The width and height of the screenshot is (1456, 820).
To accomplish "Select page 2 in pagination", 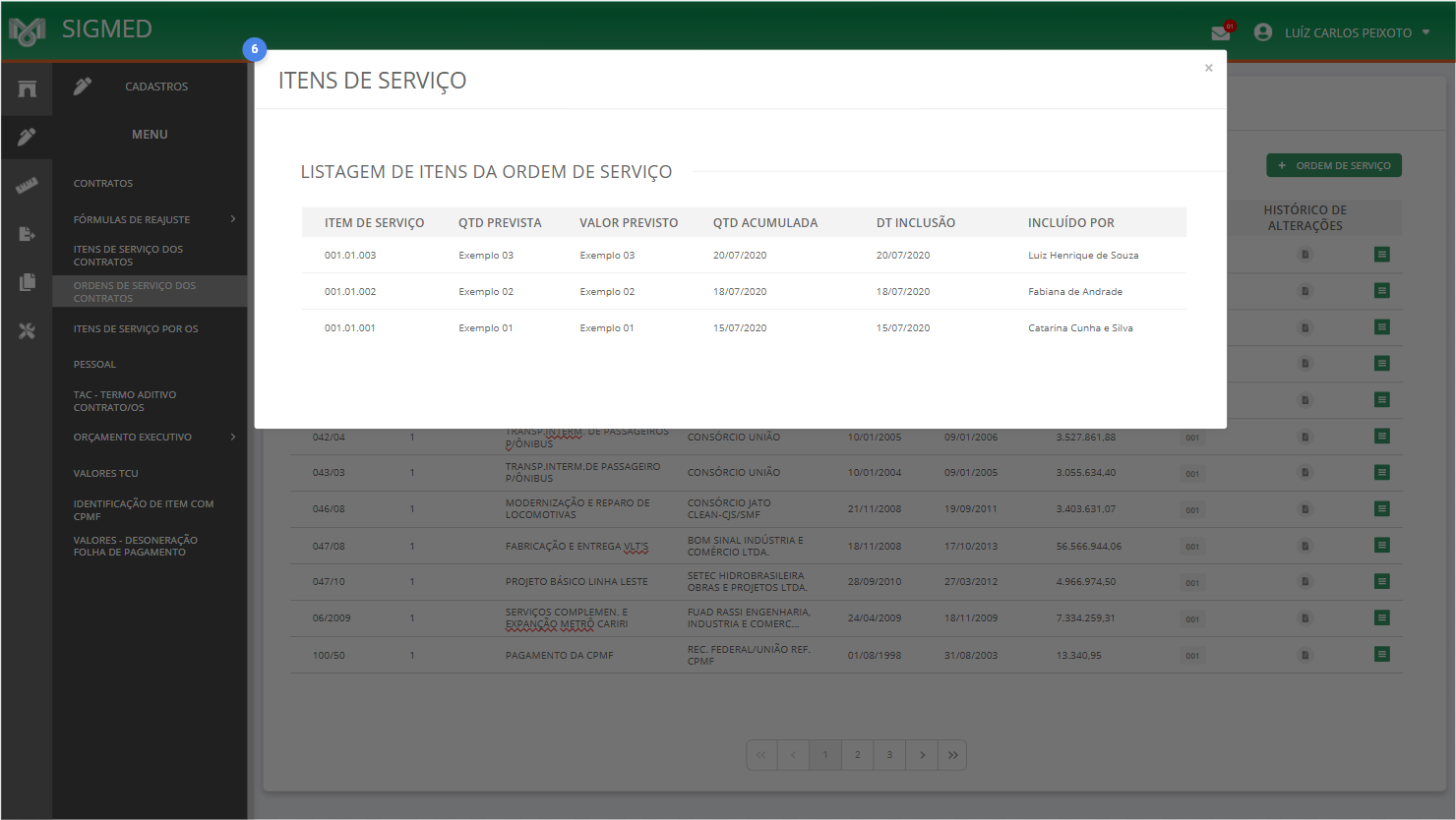I will click(x=858, y=755).
